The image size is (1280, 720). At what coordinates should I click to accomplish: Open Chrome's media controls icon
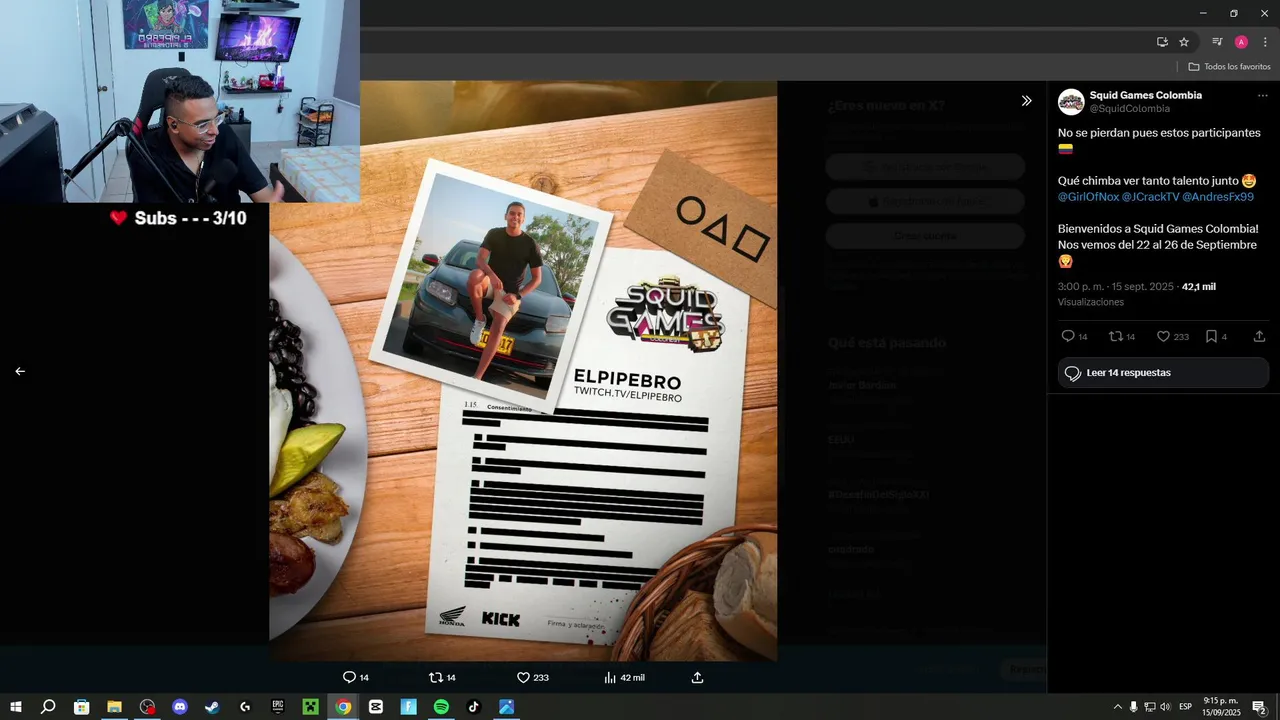(1217, 42)
